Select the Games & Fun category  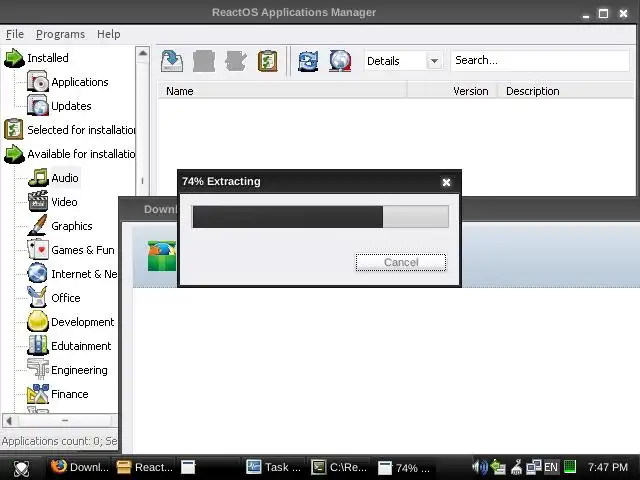coord(83,250)
